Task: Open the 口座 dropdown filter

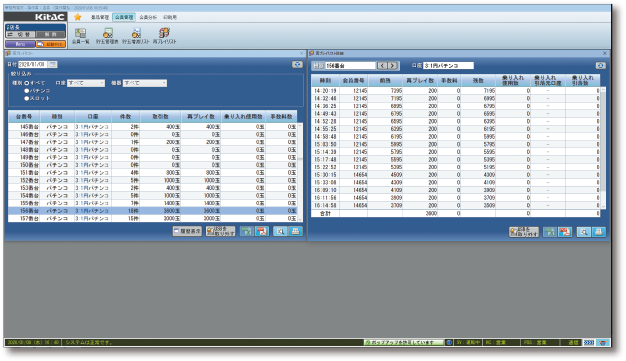Action: [86, 83]
